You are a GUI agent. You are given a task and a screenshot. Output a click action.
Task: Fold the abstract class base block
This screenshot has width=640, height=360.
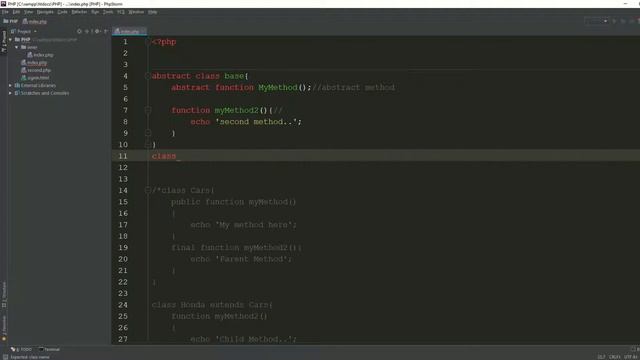click(x=148, y=76)
